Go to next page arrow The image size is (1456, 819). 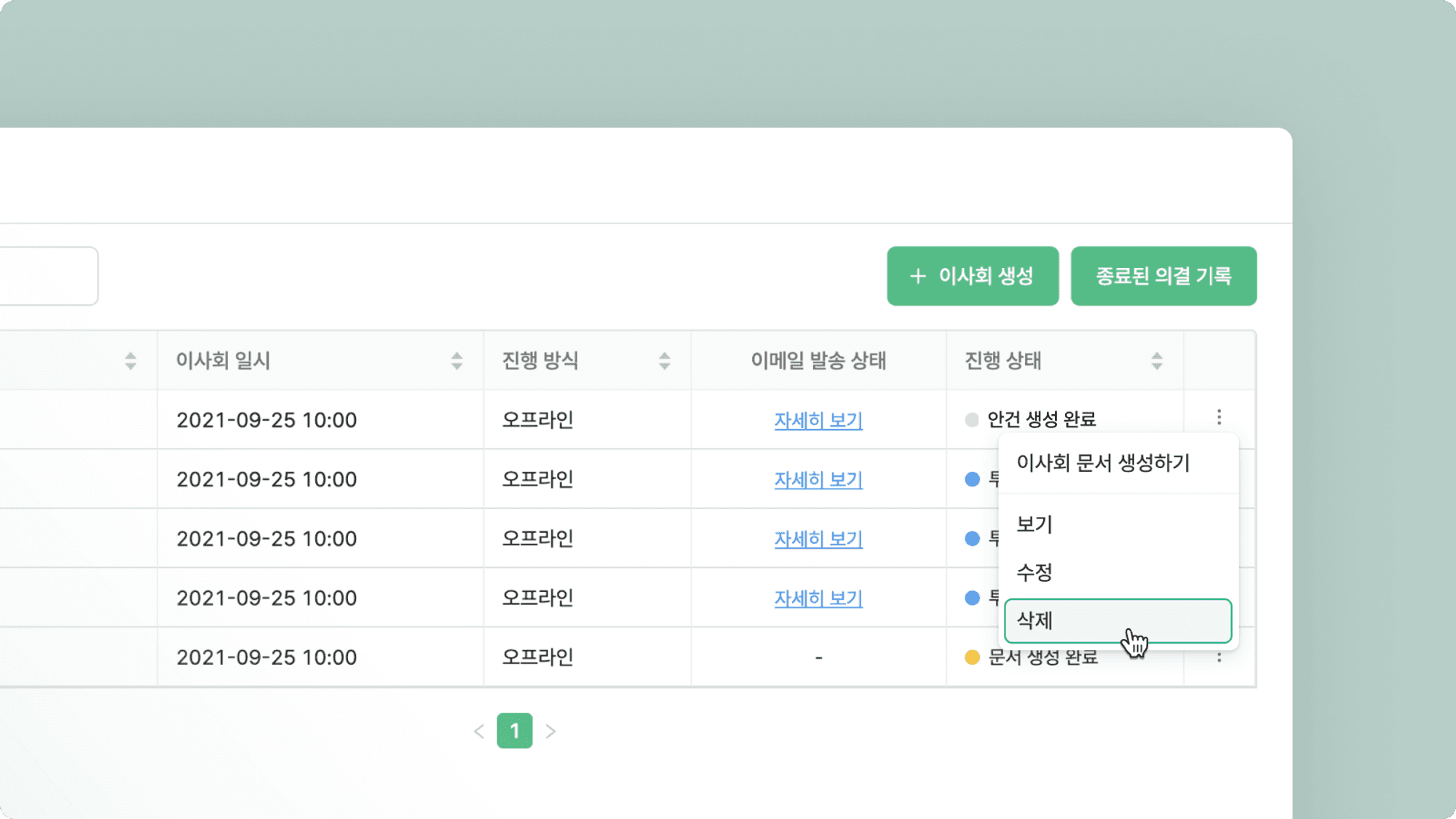550,731
